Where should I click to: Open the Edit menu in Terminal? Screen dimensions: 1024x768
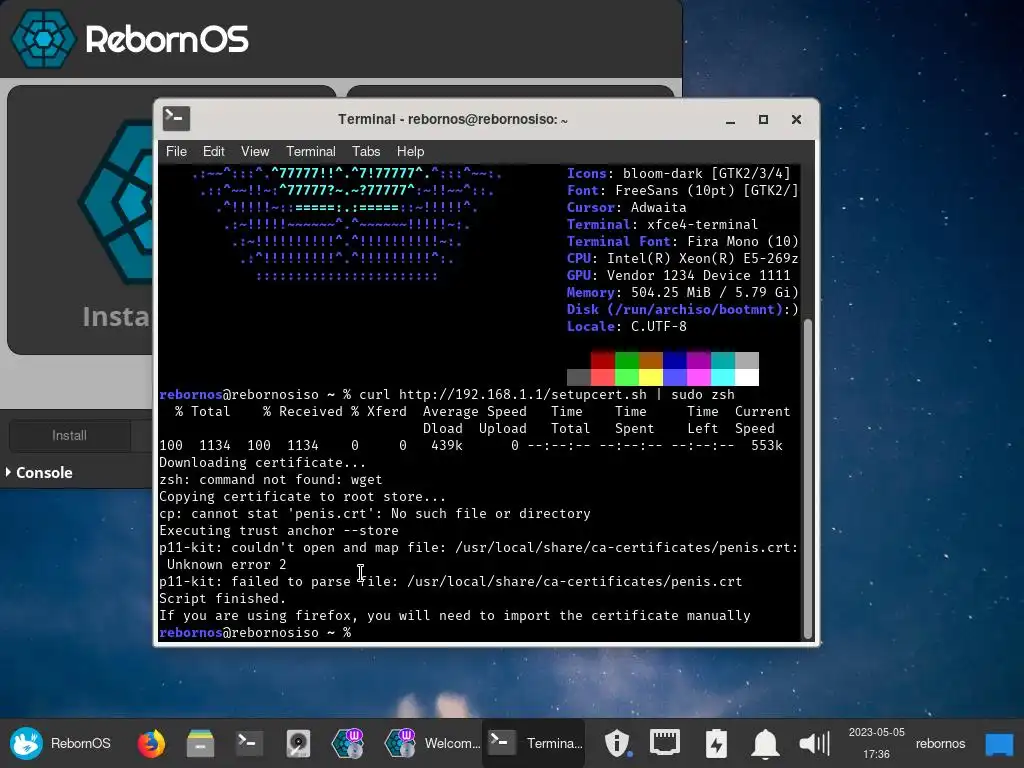click(214, 152)
